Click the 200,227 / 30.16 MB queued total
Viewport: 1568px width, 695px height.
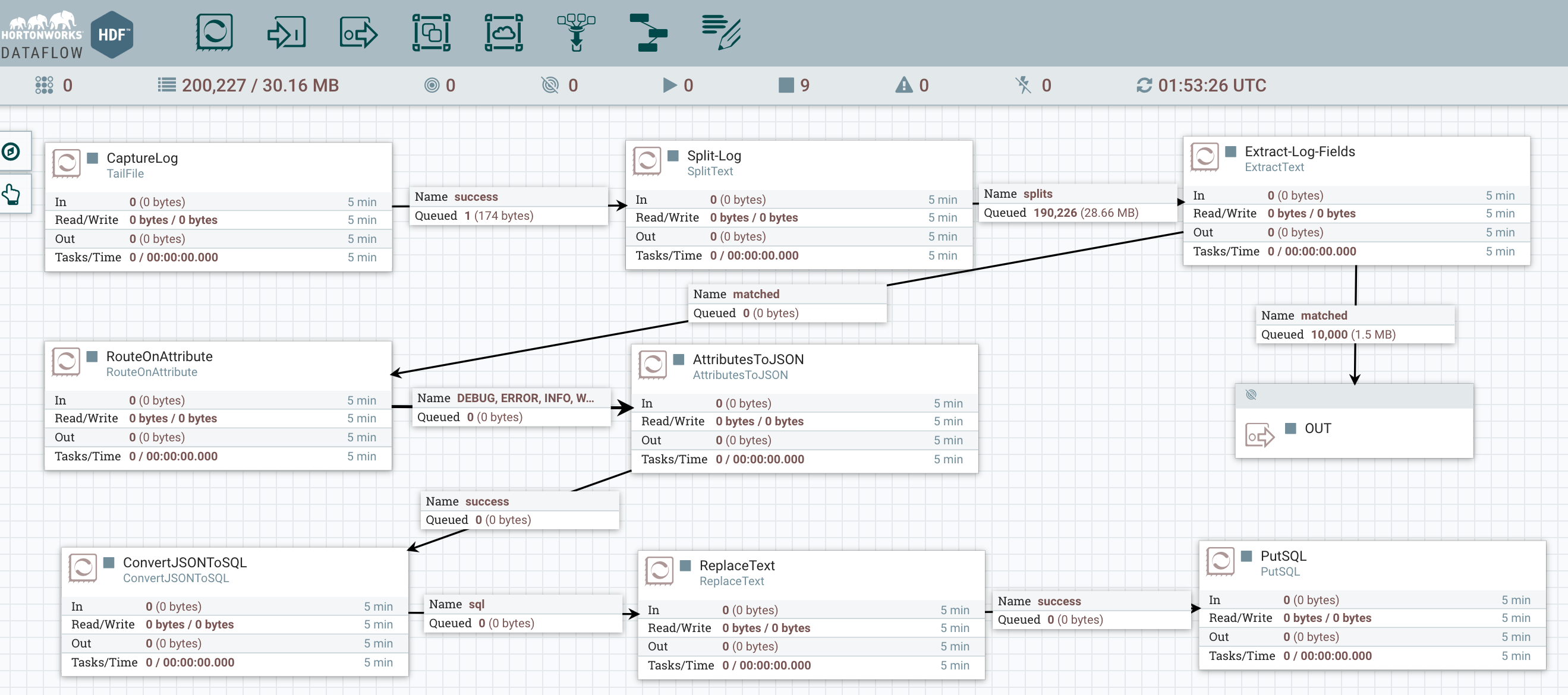pos(260,85)
